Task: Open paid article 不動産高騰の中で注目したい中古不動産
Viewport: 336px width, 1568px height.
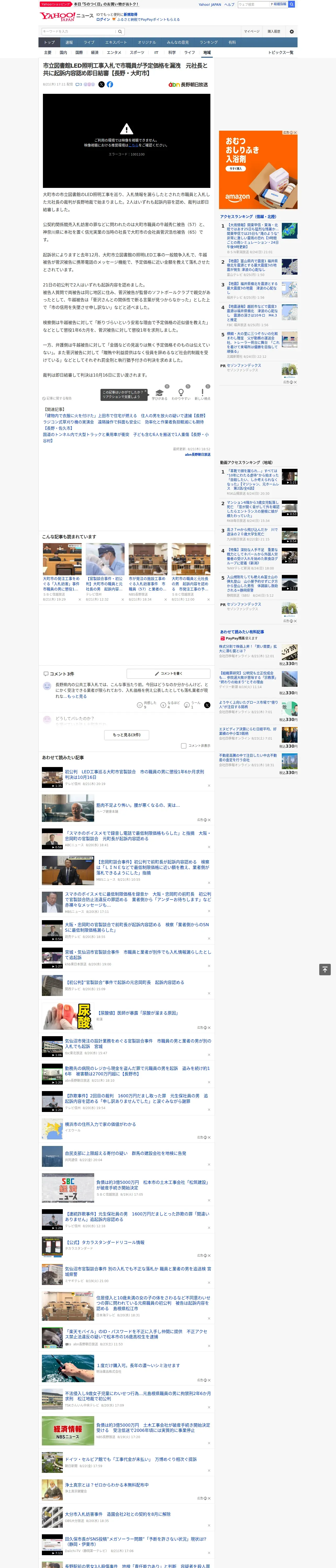Action: pyautogui.click(x=248, y=758)
